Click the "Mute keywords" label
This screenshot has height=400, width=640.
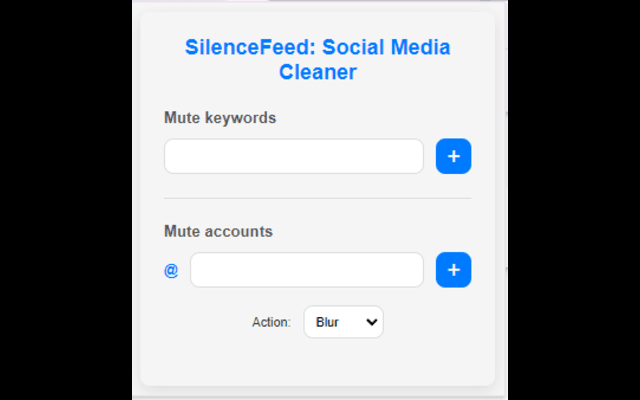[220, 118]
